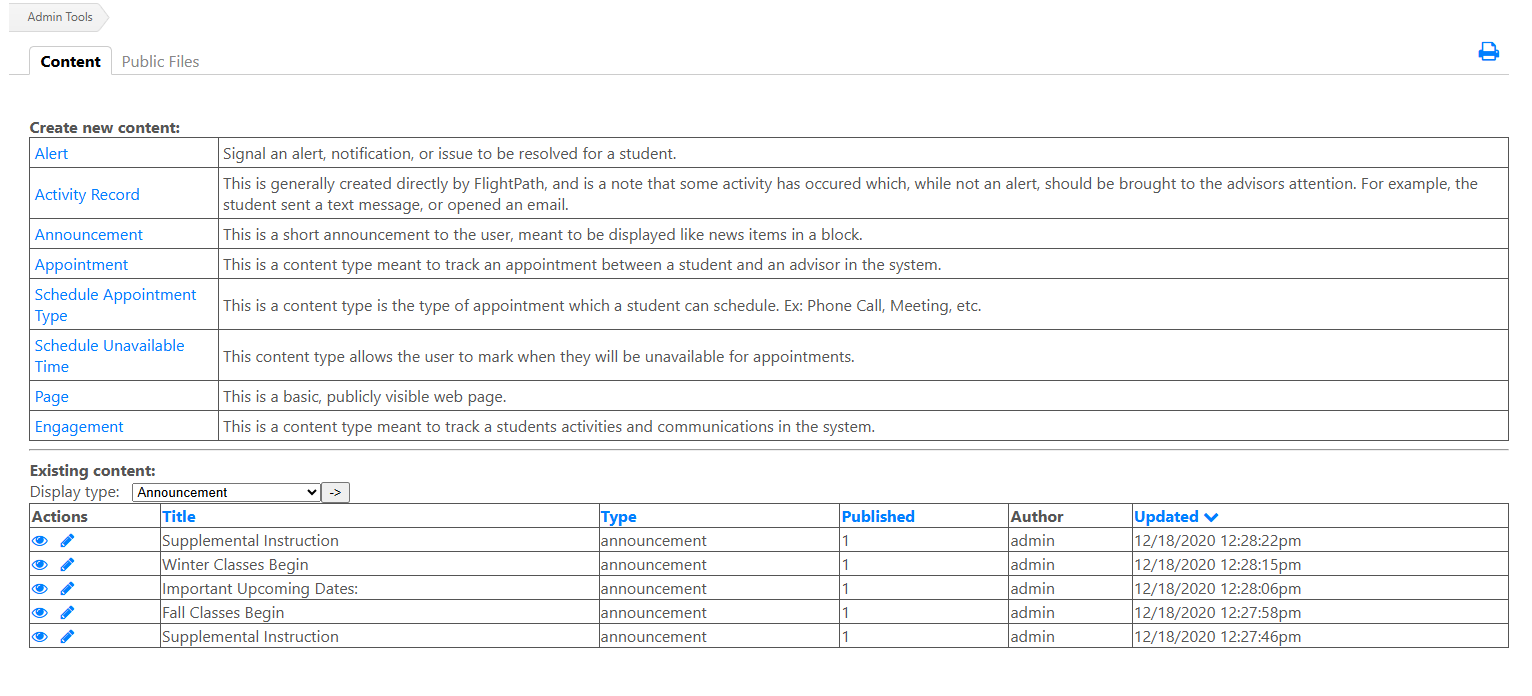Viewport: 1532px width, 696px height.
Task: Open the Admin Tools breadcrumb
Action: tap(59, 17)
